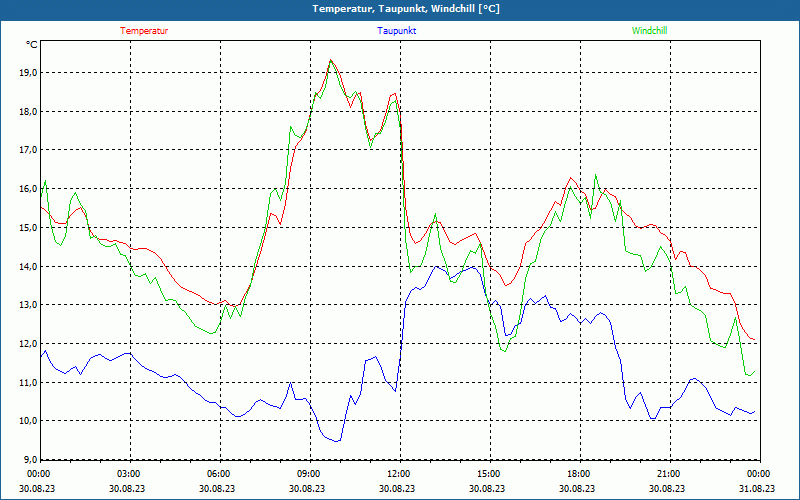The image size is (800, 500).
Task: Click the °C unit label at the top of the y-axis
Action: 32,45
